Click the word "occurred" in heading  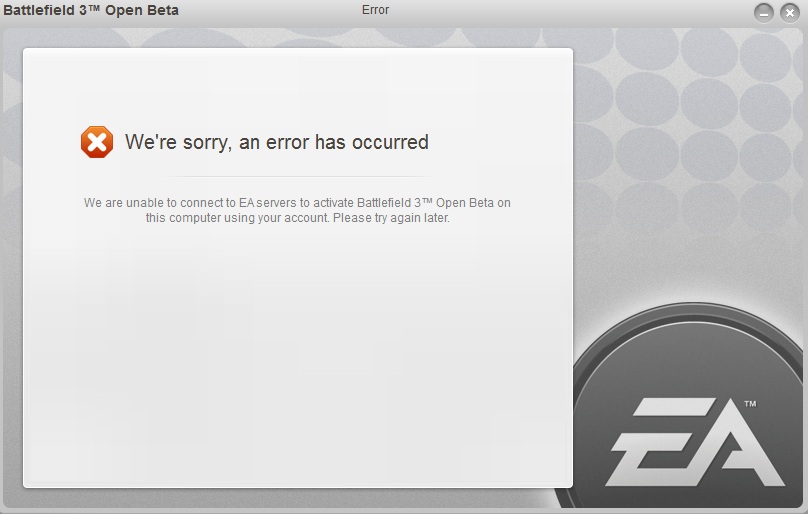click(390, 142)
